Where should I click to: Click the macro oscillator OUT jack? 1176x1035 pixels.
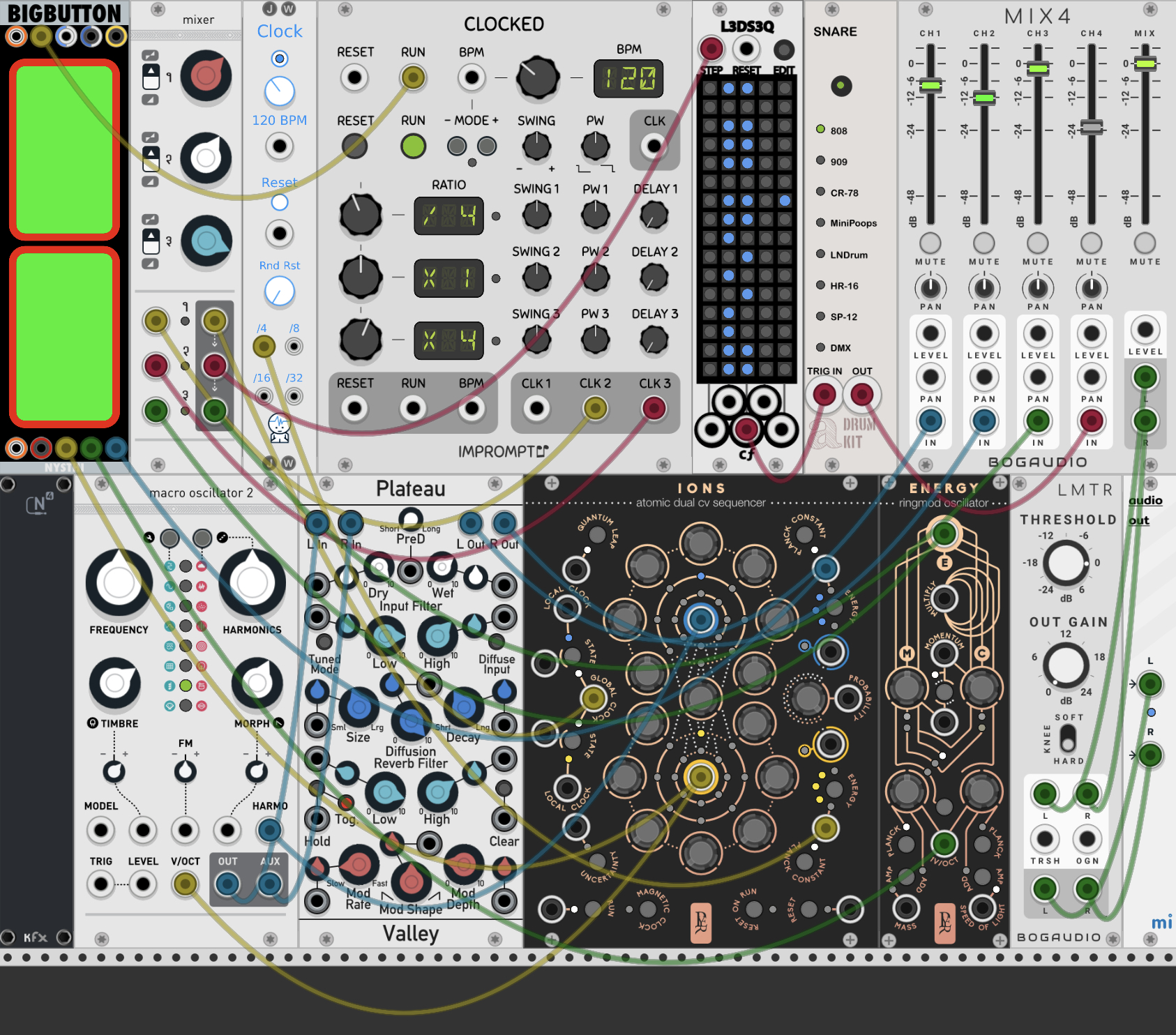(x=227, y=884)
